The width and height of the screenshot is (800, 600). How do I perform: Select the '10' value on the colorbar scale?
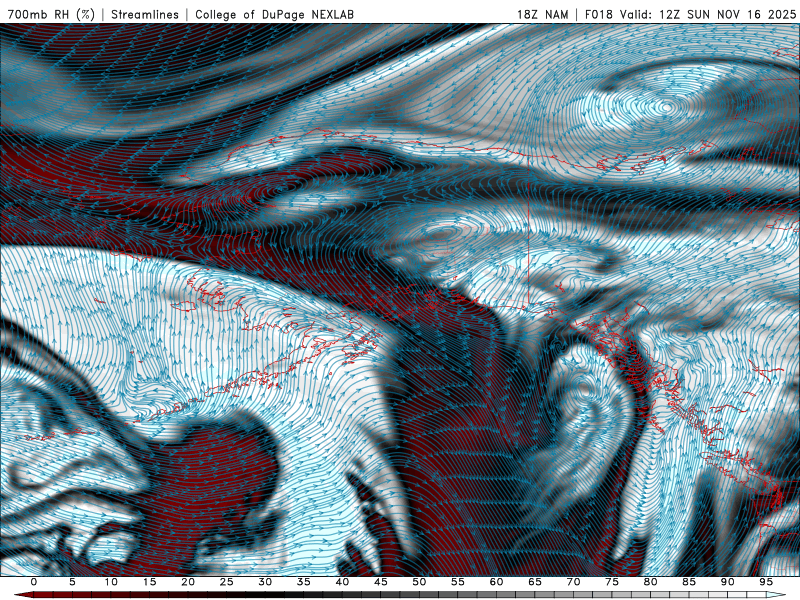(111, 582)
